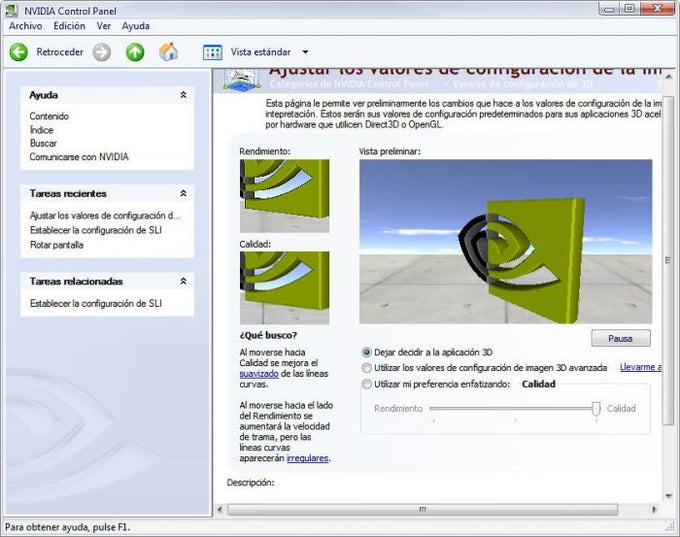Image resolution: width=680 pixels, height=537 pixels.
Task: Click the vertical scrollbar down arrow
Action: tap(668, 495)
